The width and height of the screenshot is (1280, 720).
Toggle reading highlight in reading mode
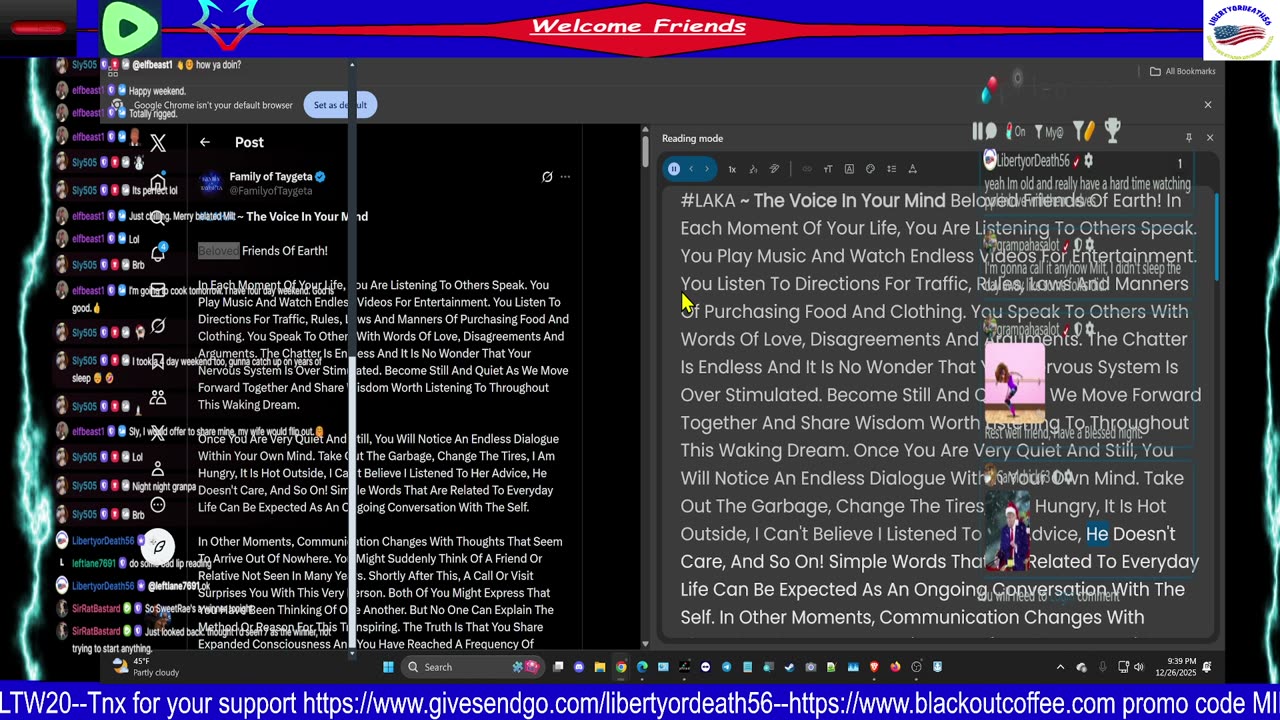coord(774,169)
